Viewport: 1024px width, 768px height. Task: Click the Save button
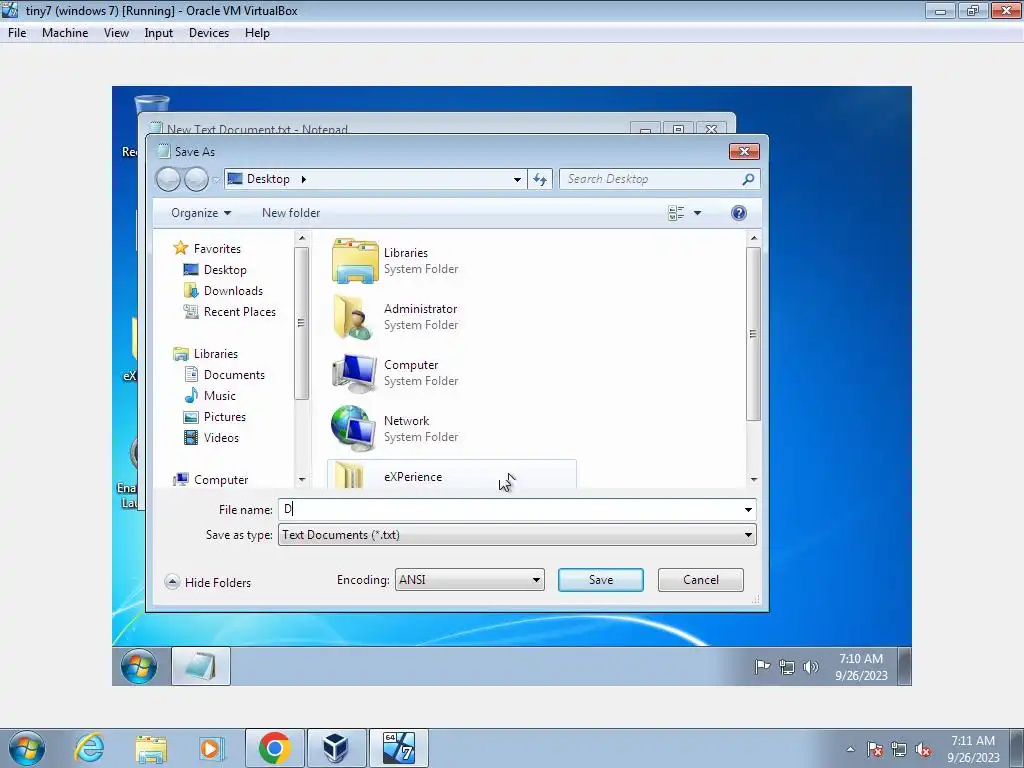tap(601, 580)
